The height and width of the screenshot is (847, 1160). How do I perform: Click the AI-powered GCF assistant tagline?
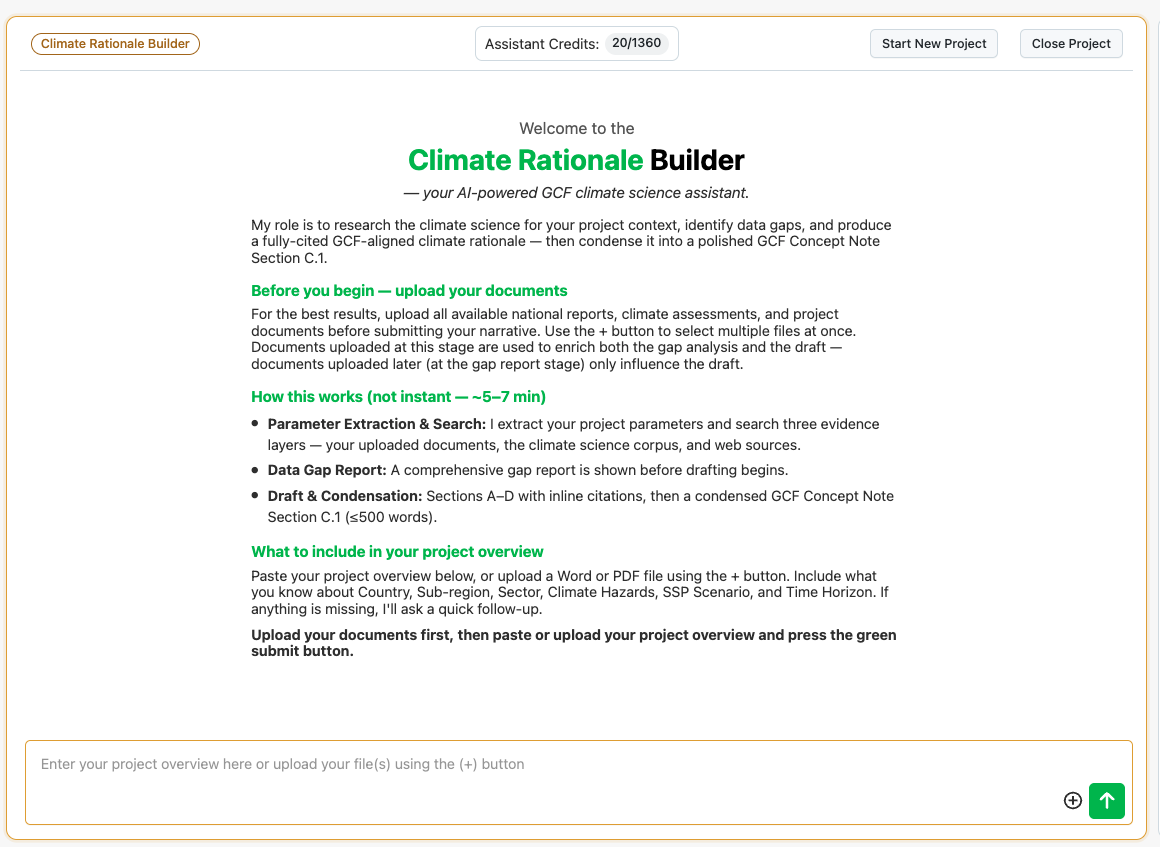pos(576,193)
